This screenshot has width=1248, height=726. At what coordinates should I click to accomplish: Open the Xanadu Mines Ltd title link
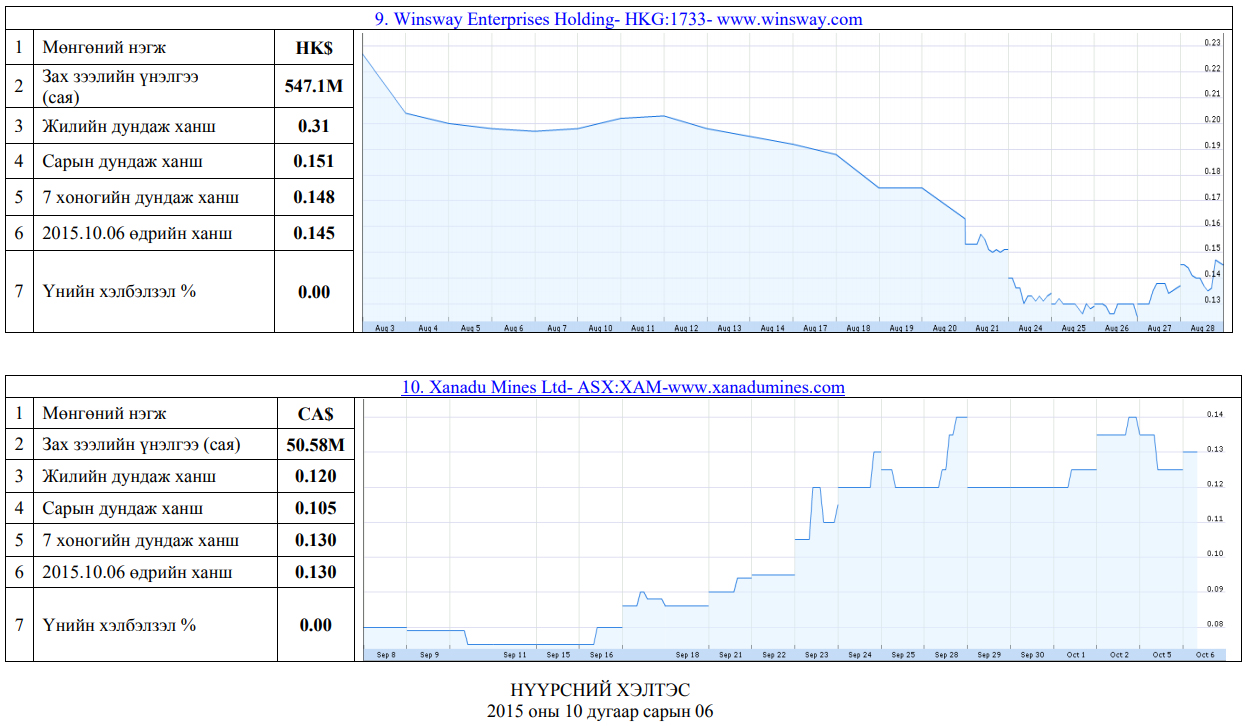(623, 387)
